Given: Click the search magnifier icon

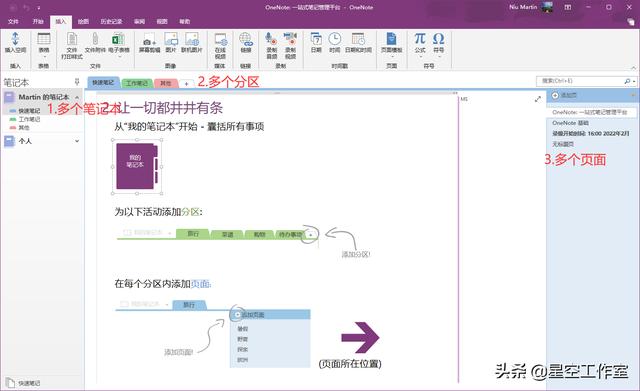Looking at the screenshot, I should point(627,81).
